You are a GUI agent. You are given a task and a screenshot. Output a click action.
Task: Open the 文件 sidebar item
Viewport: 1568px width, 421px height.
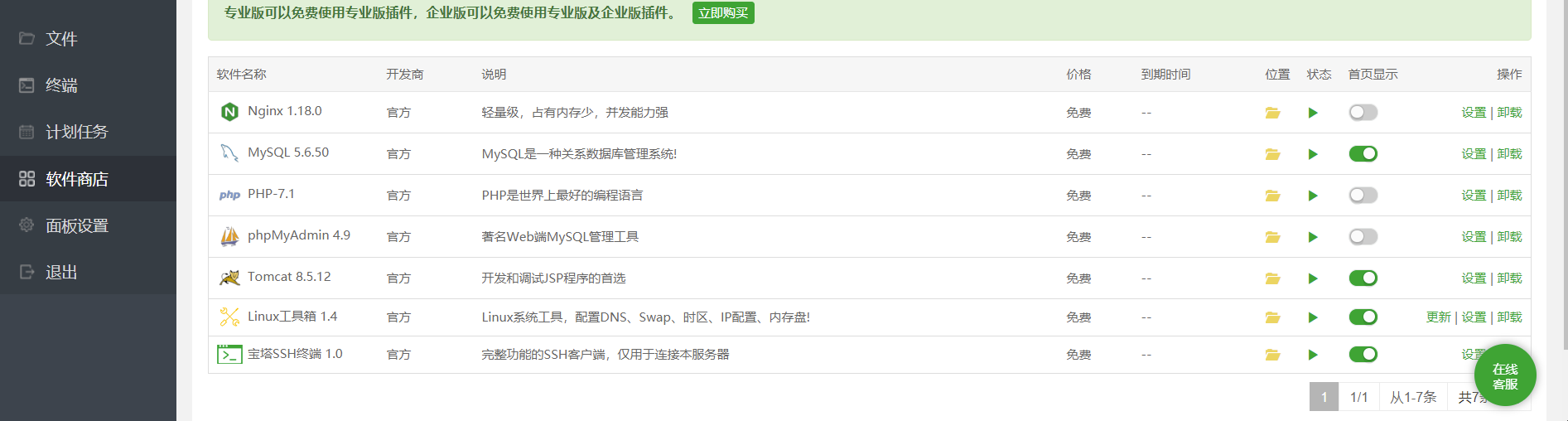[88, 38]
